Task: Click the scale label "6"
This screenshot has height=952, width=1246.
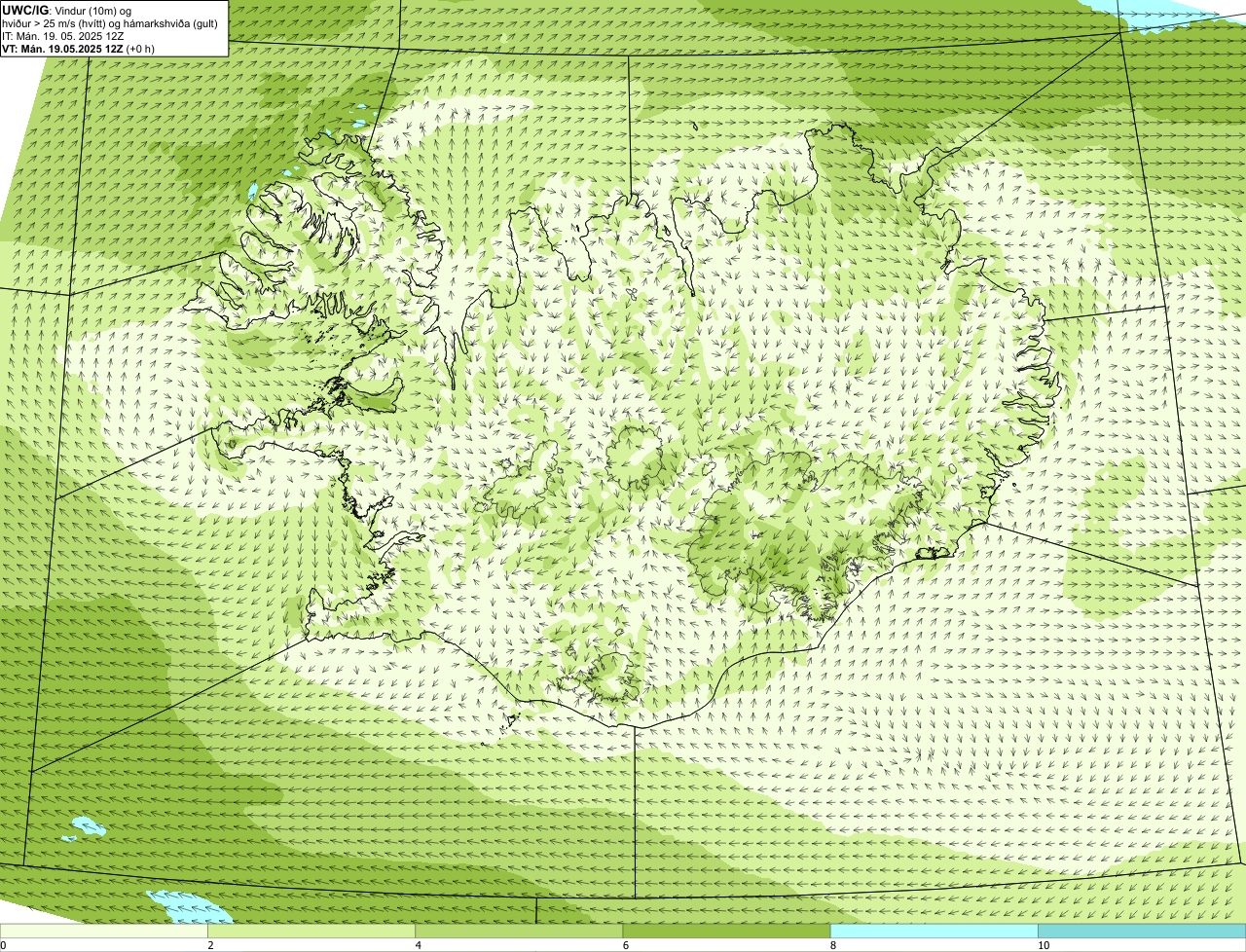Action: (625, 945)
